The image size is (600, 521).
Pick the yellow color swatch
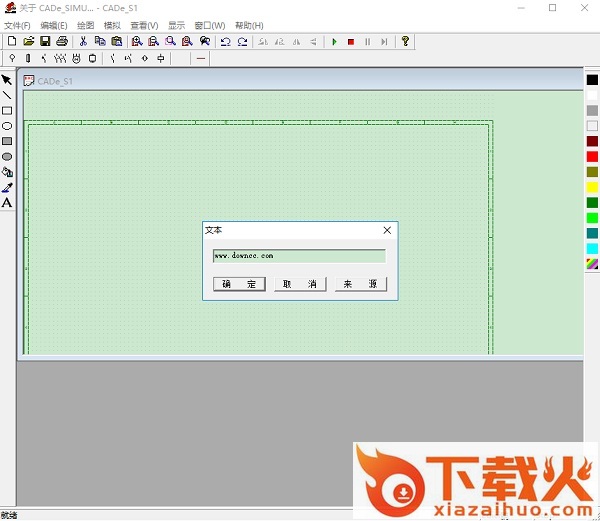pos(592,187)
